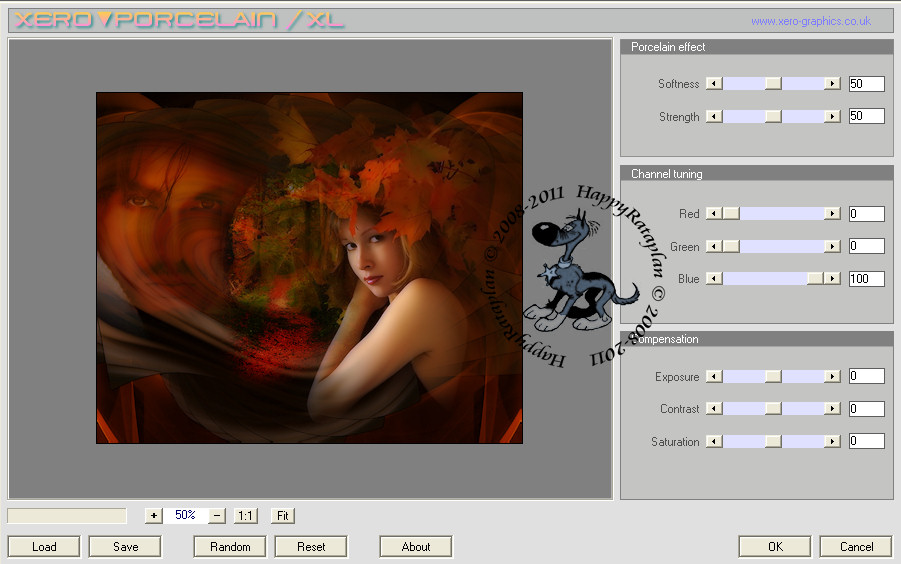The width and height of the screenshot is (901, 564).
Task: Click the Red channel slider thumb
Action: 731,214
